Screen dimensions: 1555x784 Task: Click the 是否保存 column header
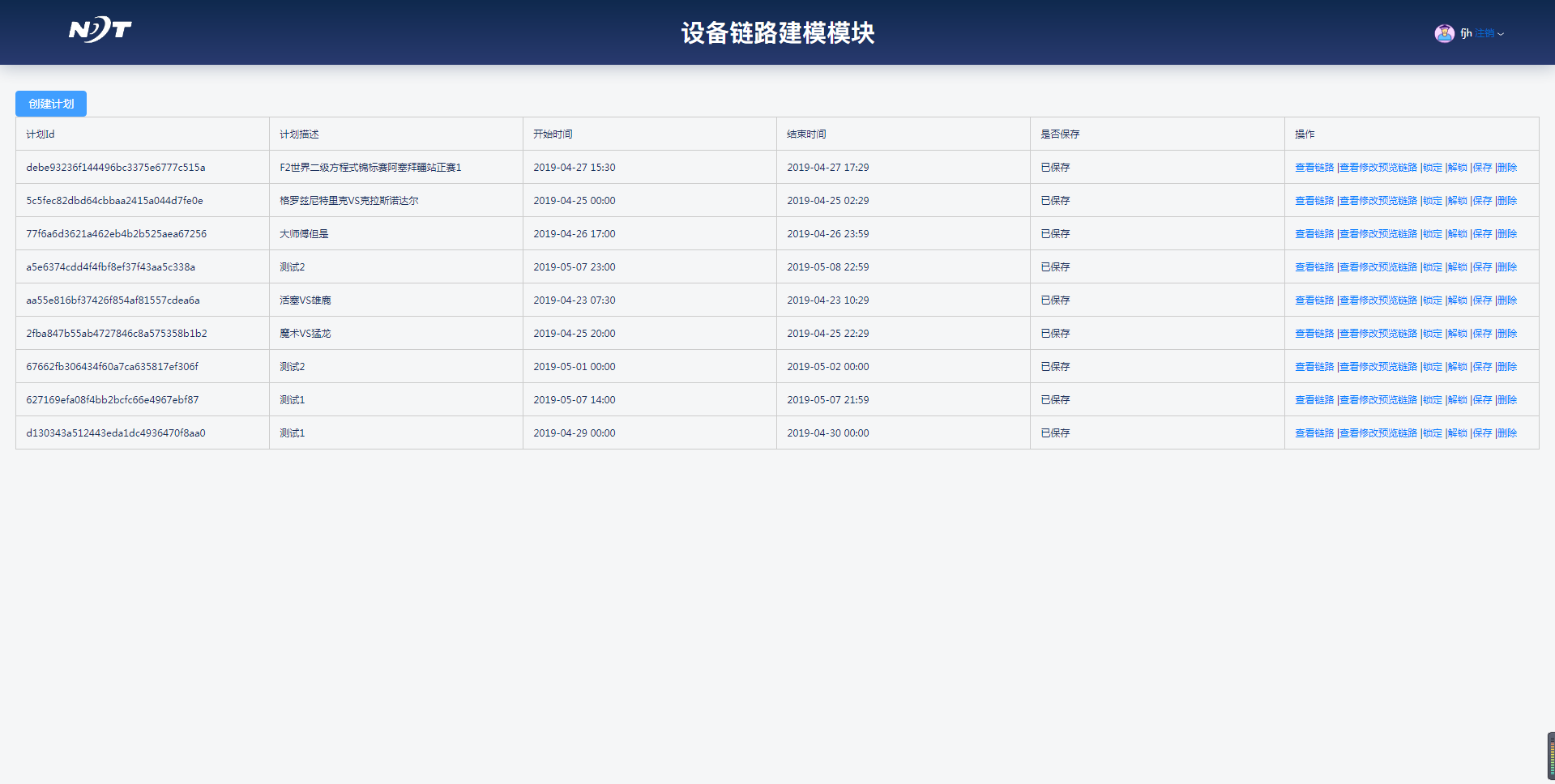click(1060, 134)
